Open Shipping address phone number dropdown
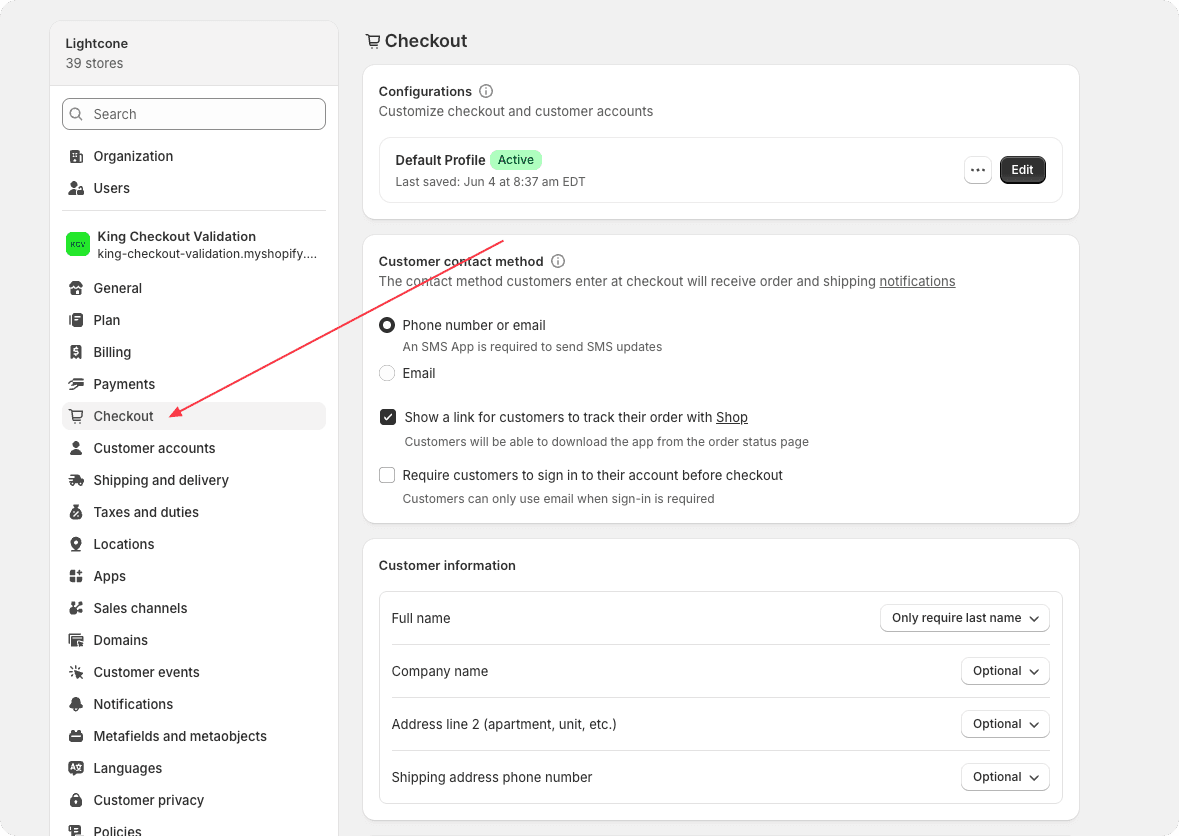The height and width of the screenshot is (836, 1179). pos(1005,777)
